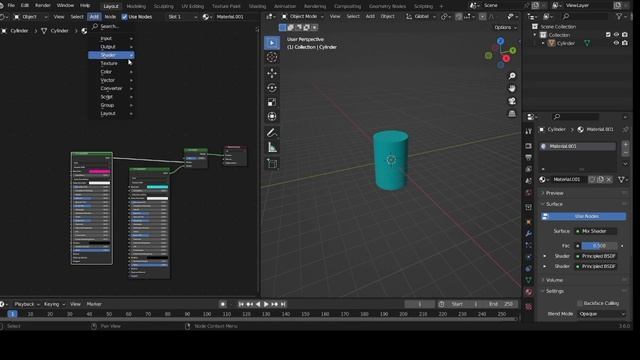Switch perspective/orthographic grid icon
640x360 pixels.
512,113
